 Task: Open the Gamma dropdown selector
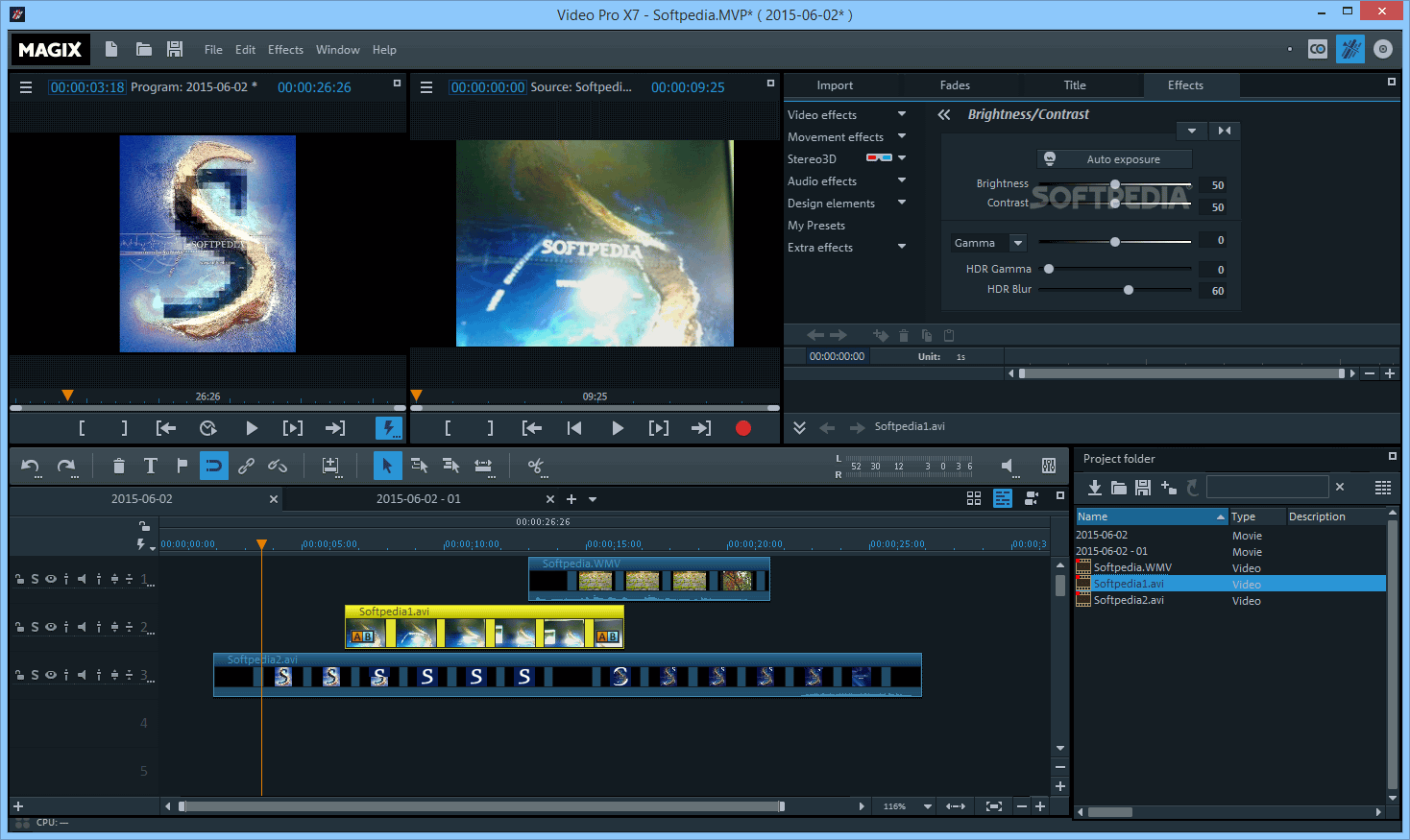coord(1018,243)
